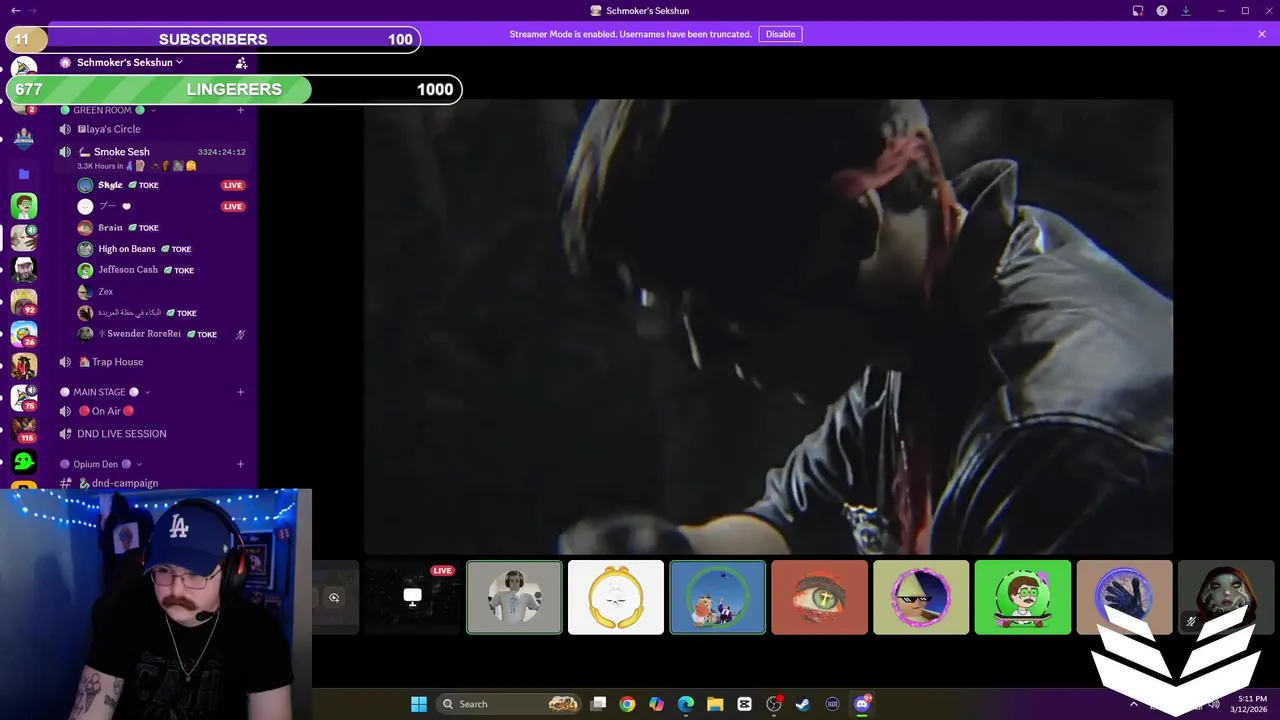Open server icon with 115 badge

tap(24, 429)
